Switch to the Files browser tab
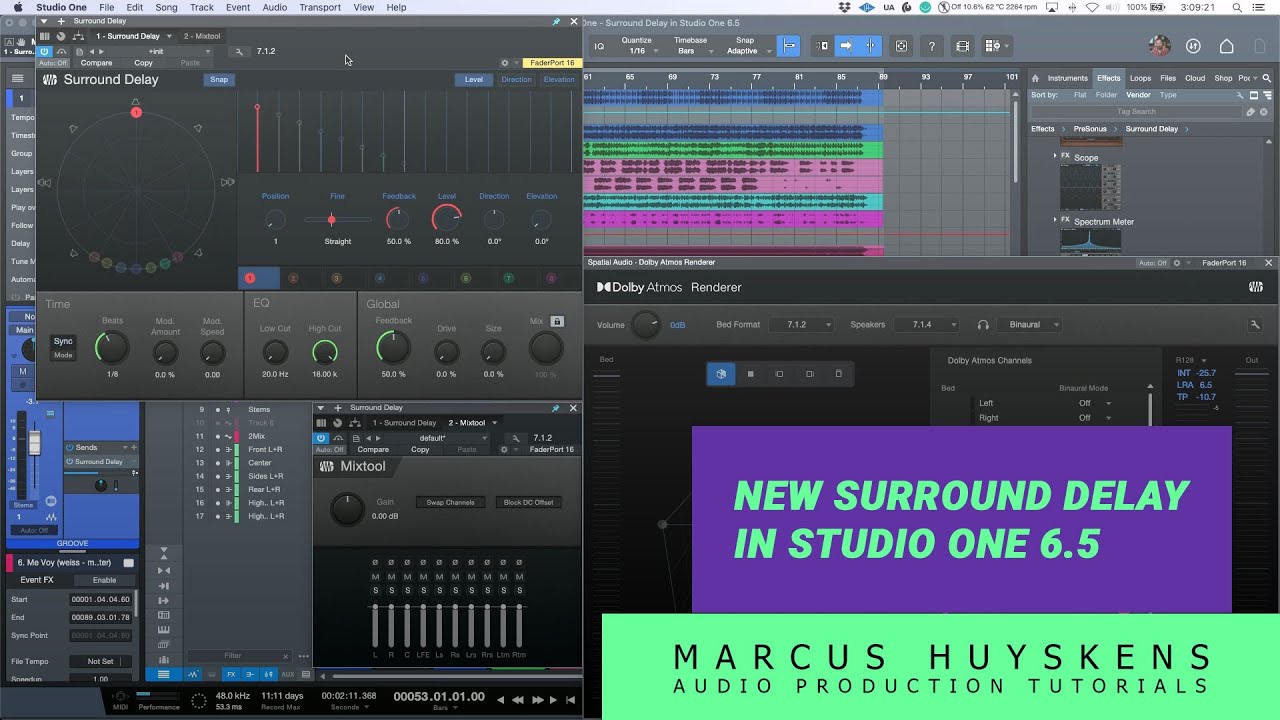 [1168, 78]
